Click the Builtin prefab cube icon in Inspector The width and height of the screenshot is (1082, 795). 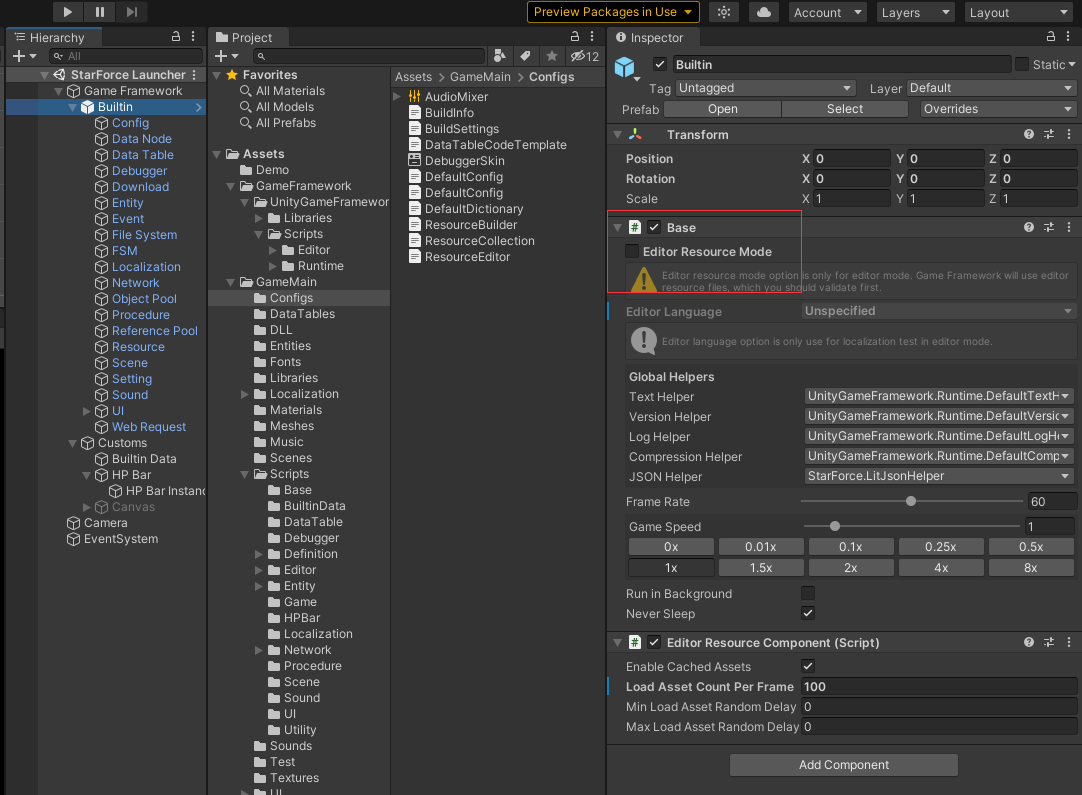click(x=624, y=67)
